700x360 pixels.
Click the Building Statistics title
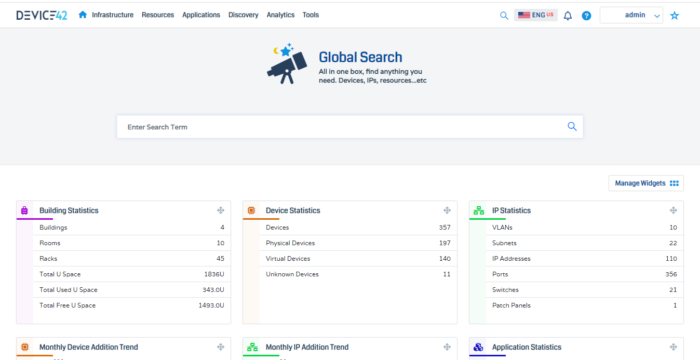point(69,210)
